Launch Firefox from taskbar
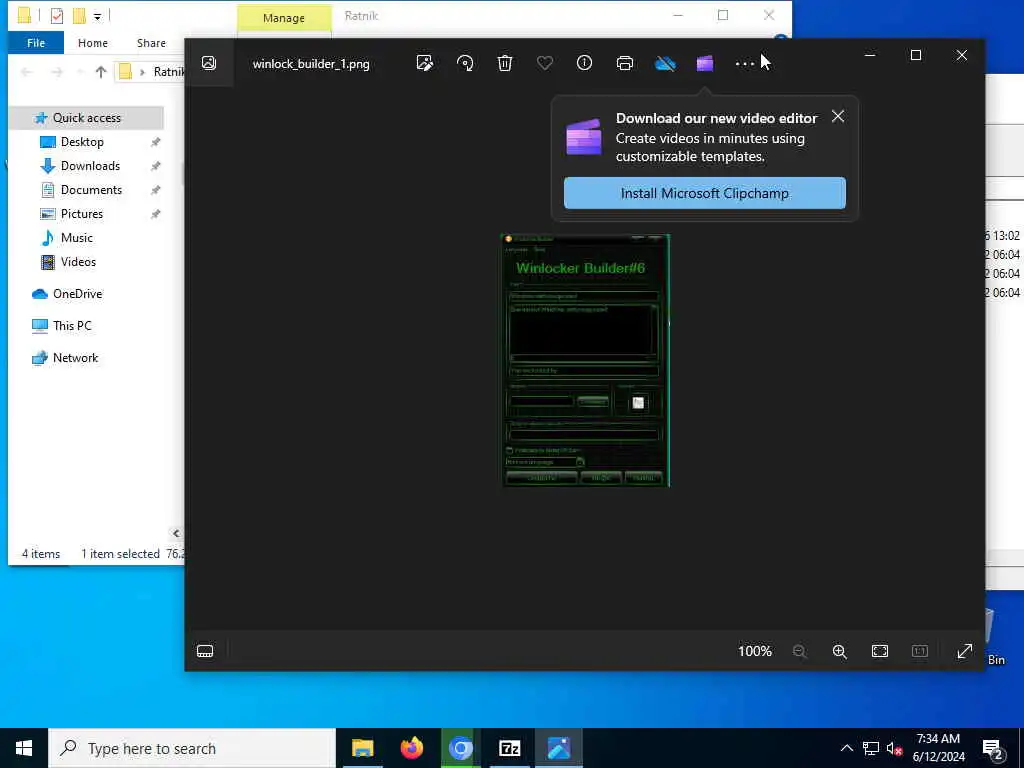This screenshot has width=1024, height=768. click(411, 748)
